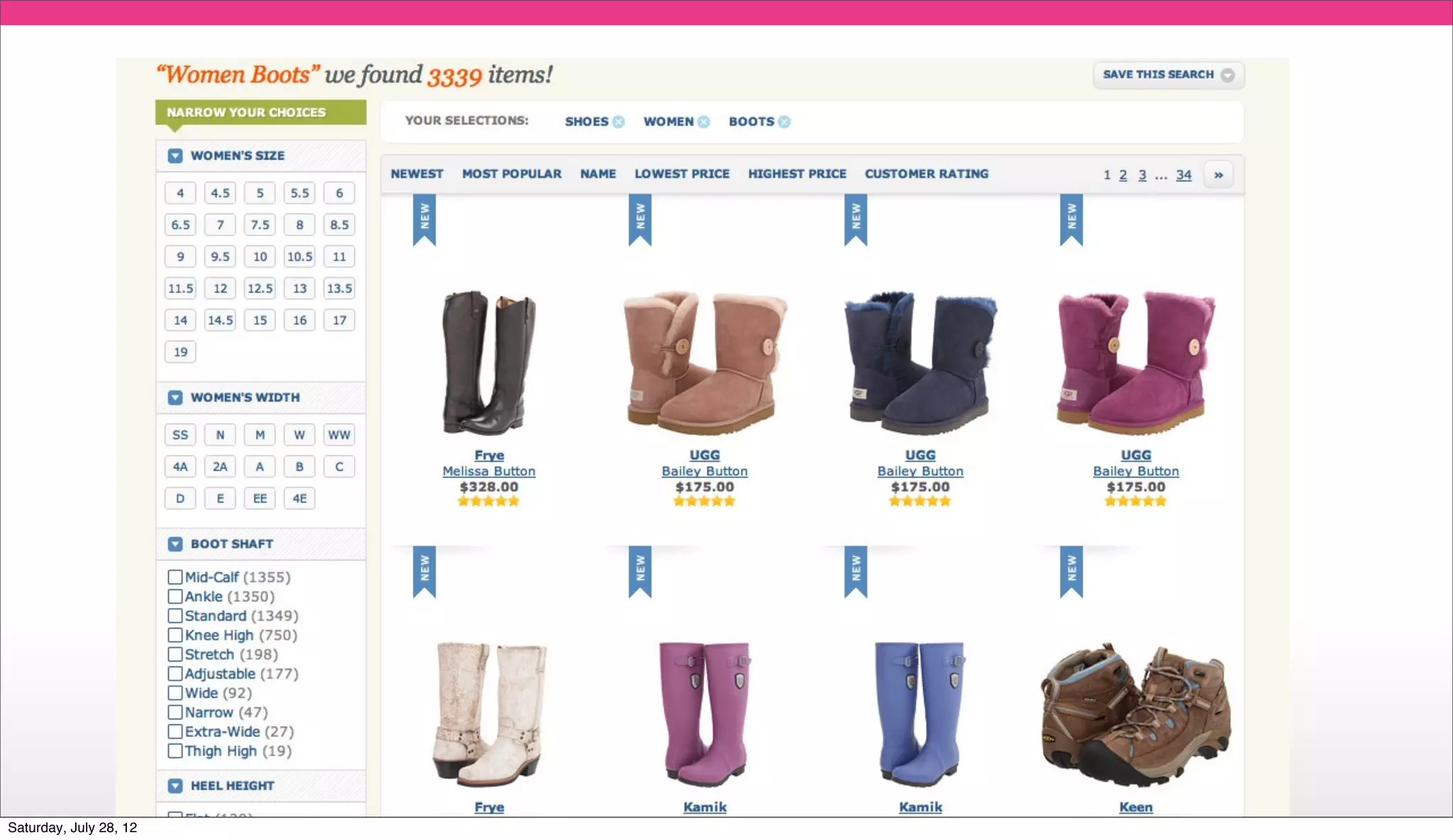Image resolution: width=1453 pixels, height=840 pixels.
Task: Remove the SHOES selection filter
Action: point(619,122)
